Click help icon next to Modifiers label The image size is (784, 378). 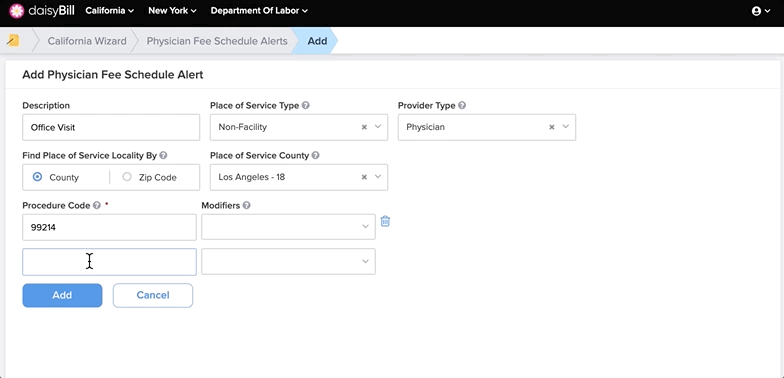(246, 206)
